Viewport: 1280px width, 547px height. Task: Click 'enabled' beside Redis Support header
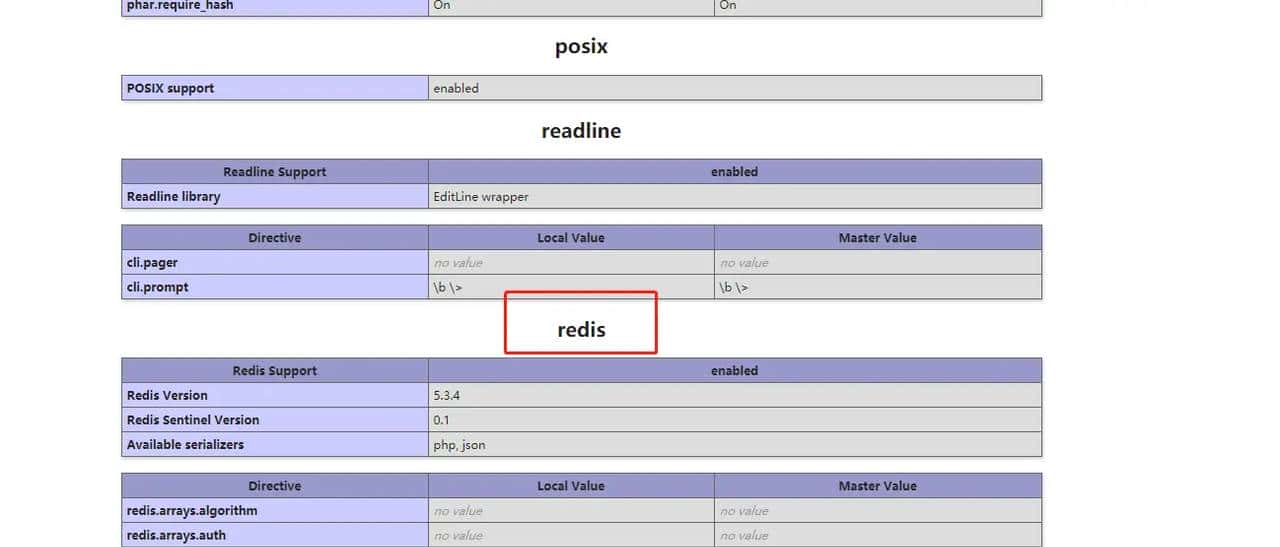(735, 370)
